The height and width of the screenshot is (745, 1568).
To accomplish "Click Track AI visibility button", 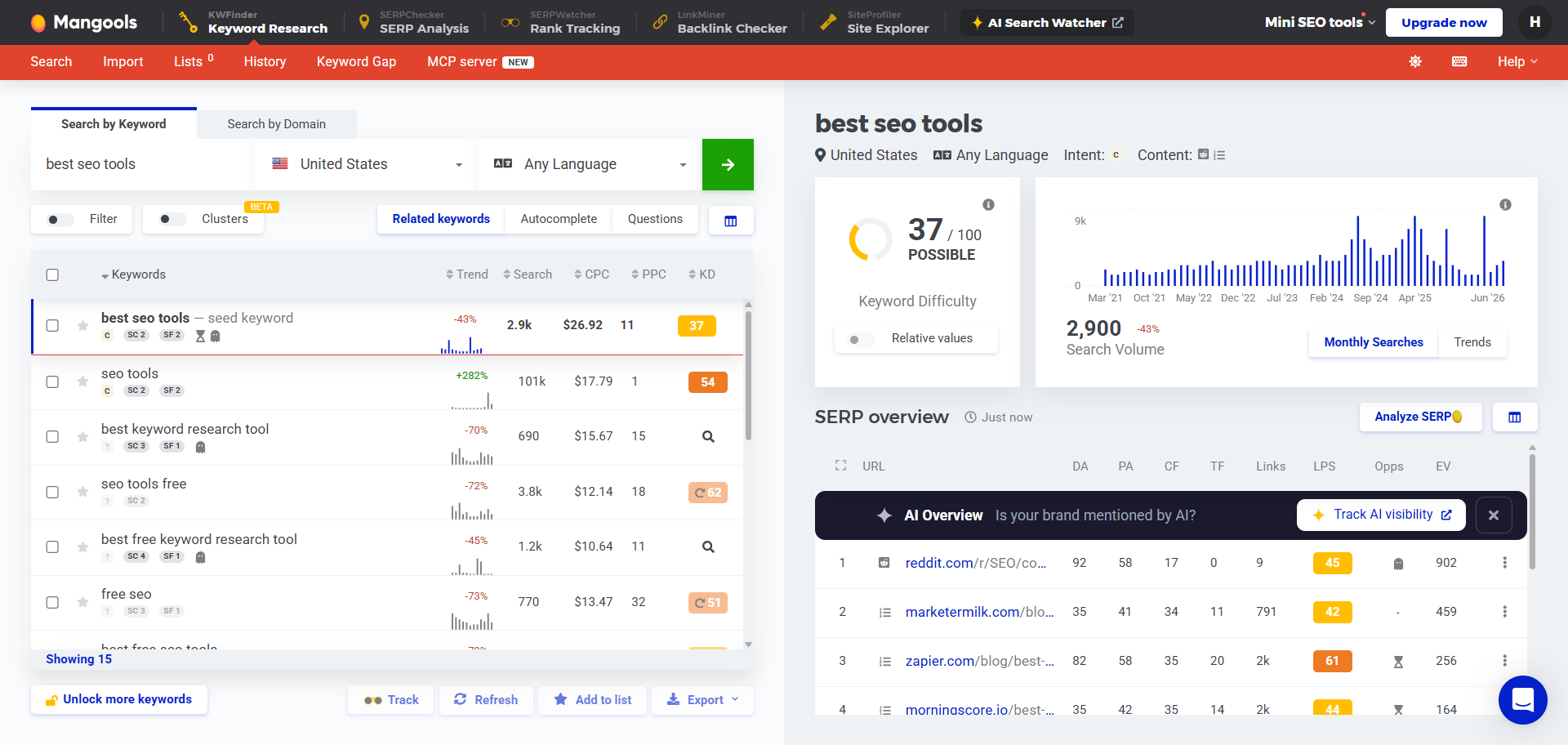I will tap(1381, 515).
